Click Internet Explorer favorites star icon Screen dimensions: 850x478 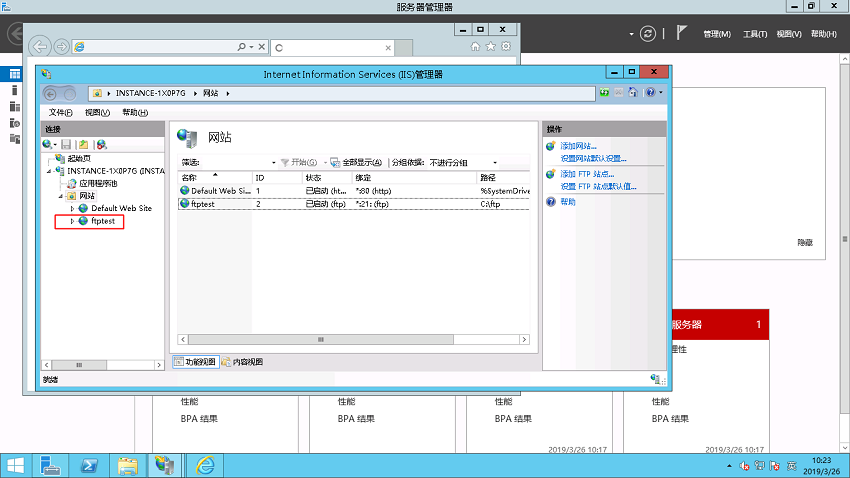(491, 47)
